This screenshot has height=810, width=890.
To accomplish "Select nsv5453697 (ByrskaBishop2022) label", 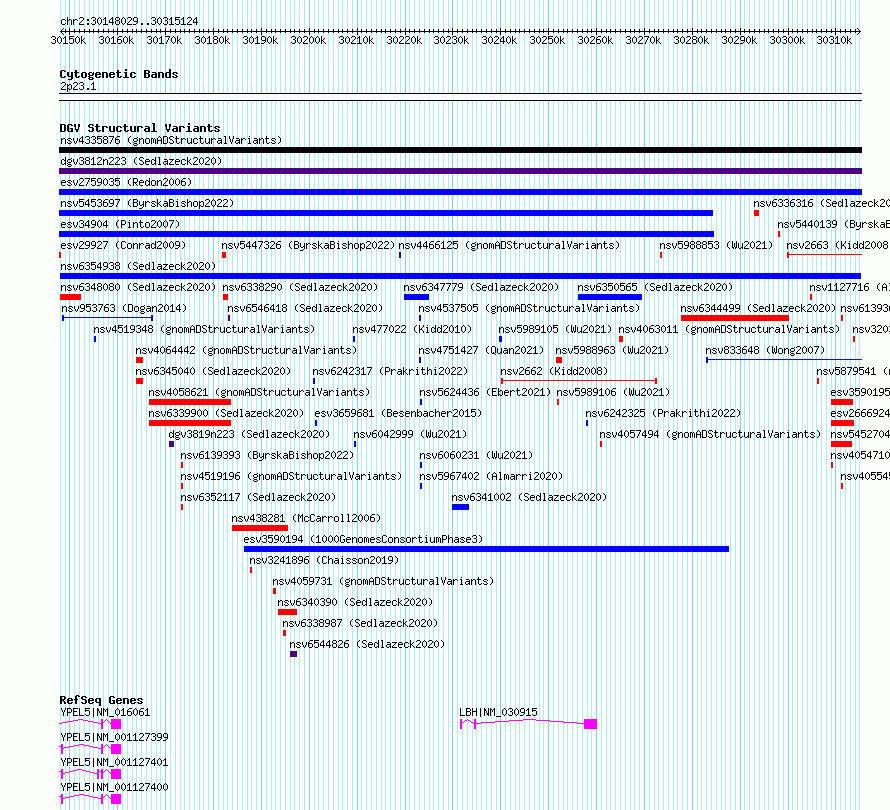I will 147,203.
